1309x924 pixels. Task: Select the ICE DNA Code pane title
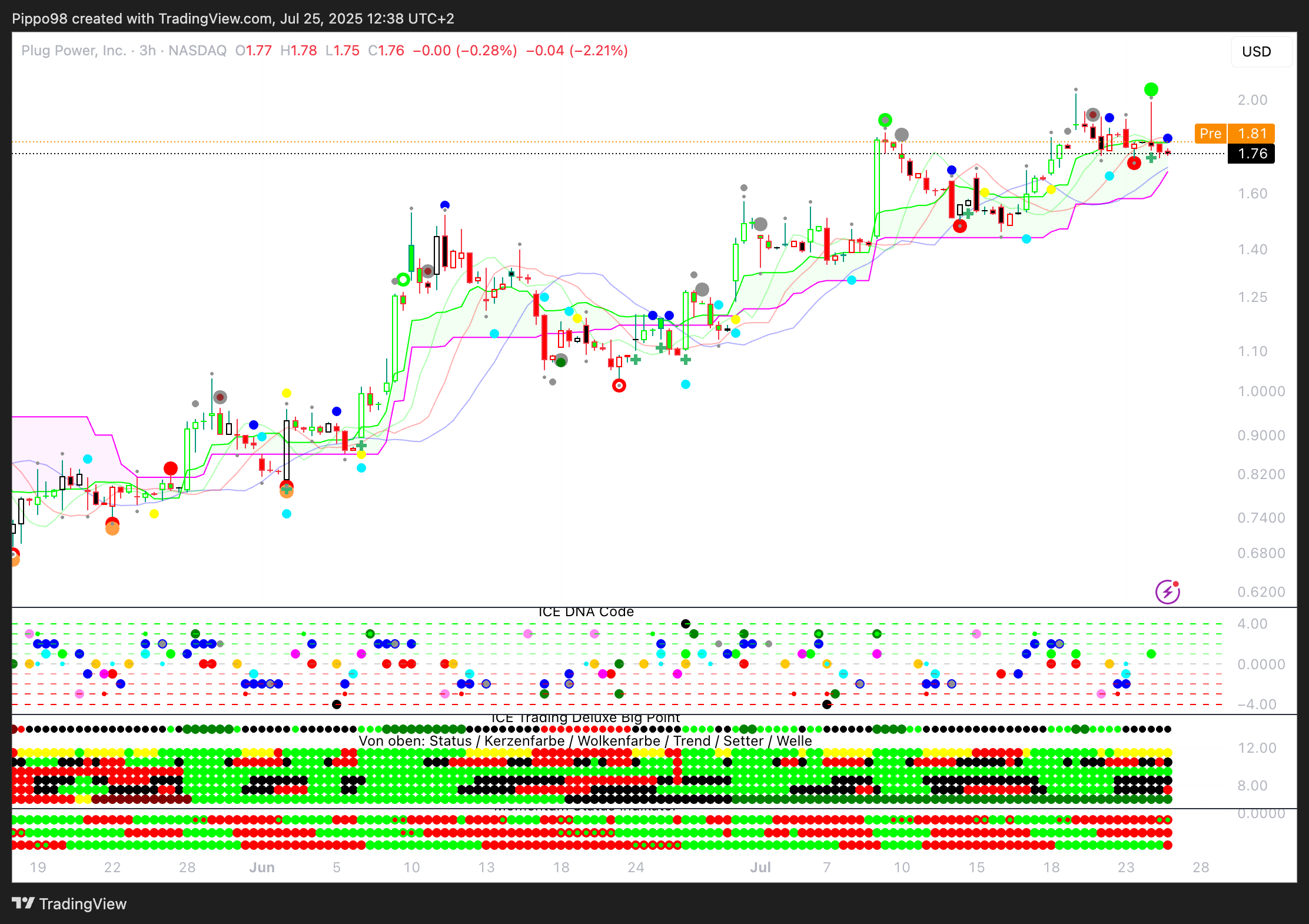[586, 612]
